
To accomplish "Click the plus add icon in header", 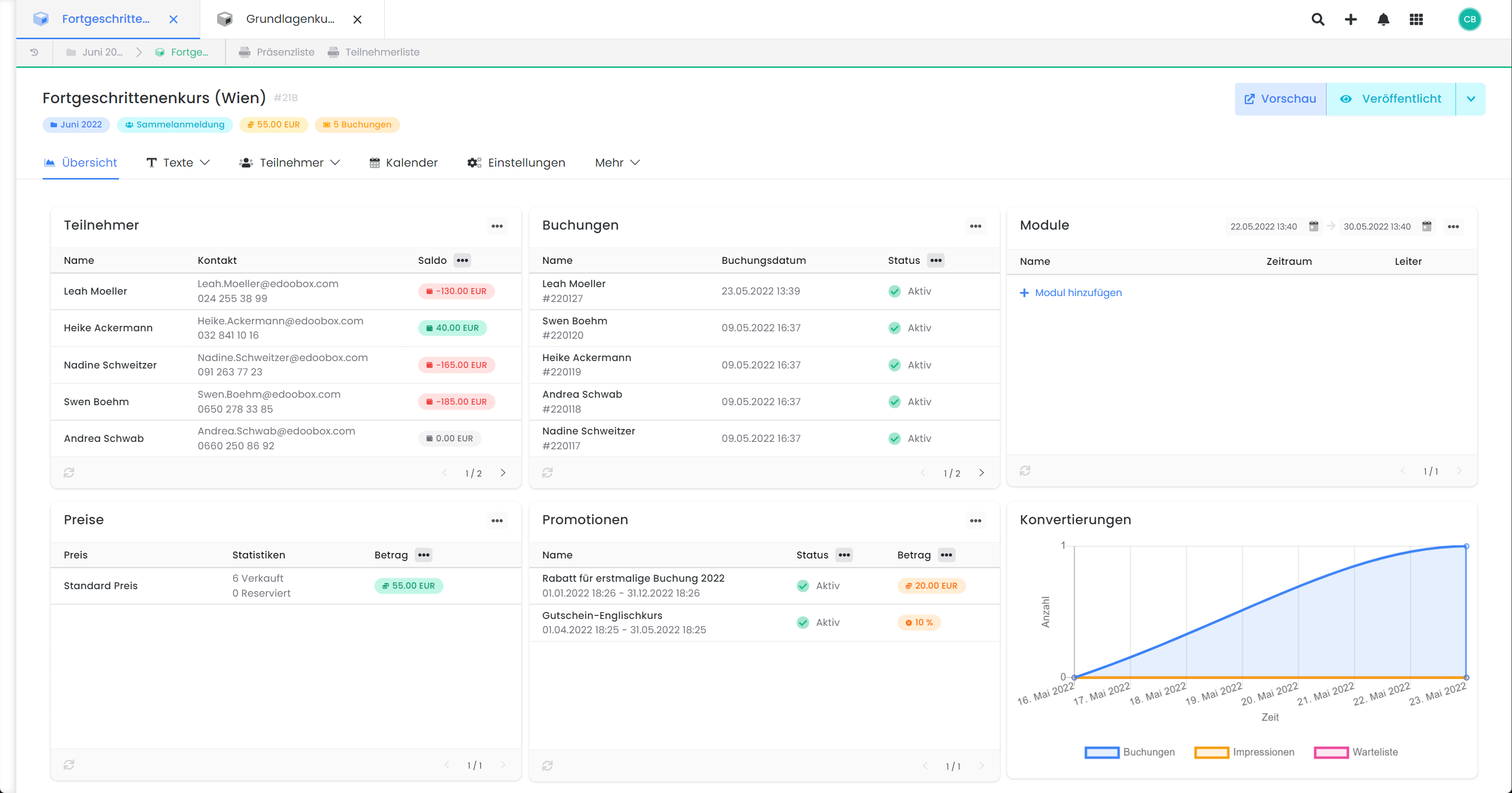I will (x=1350, y=19).
